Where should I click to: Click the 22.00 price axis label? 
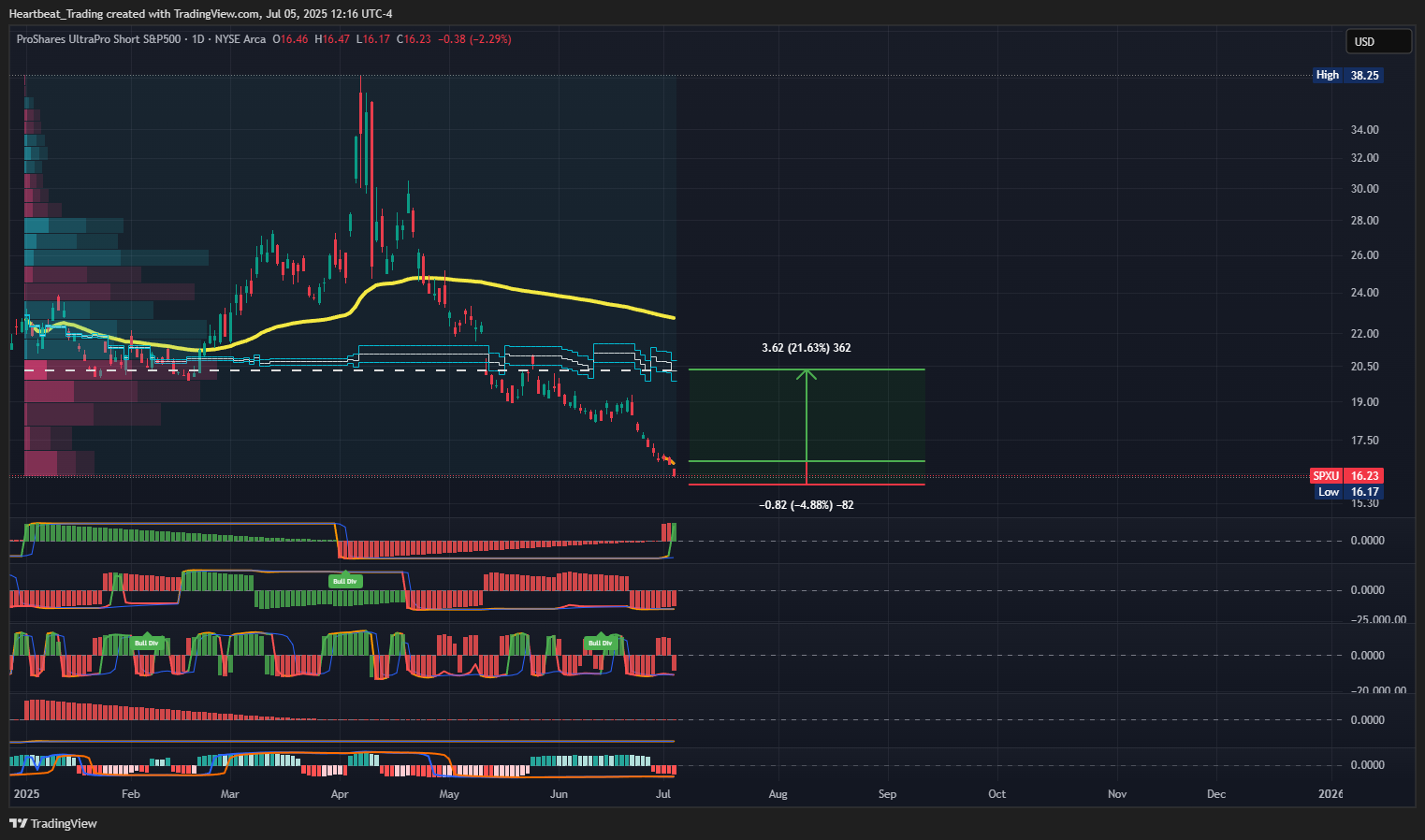coord(1364,334)
